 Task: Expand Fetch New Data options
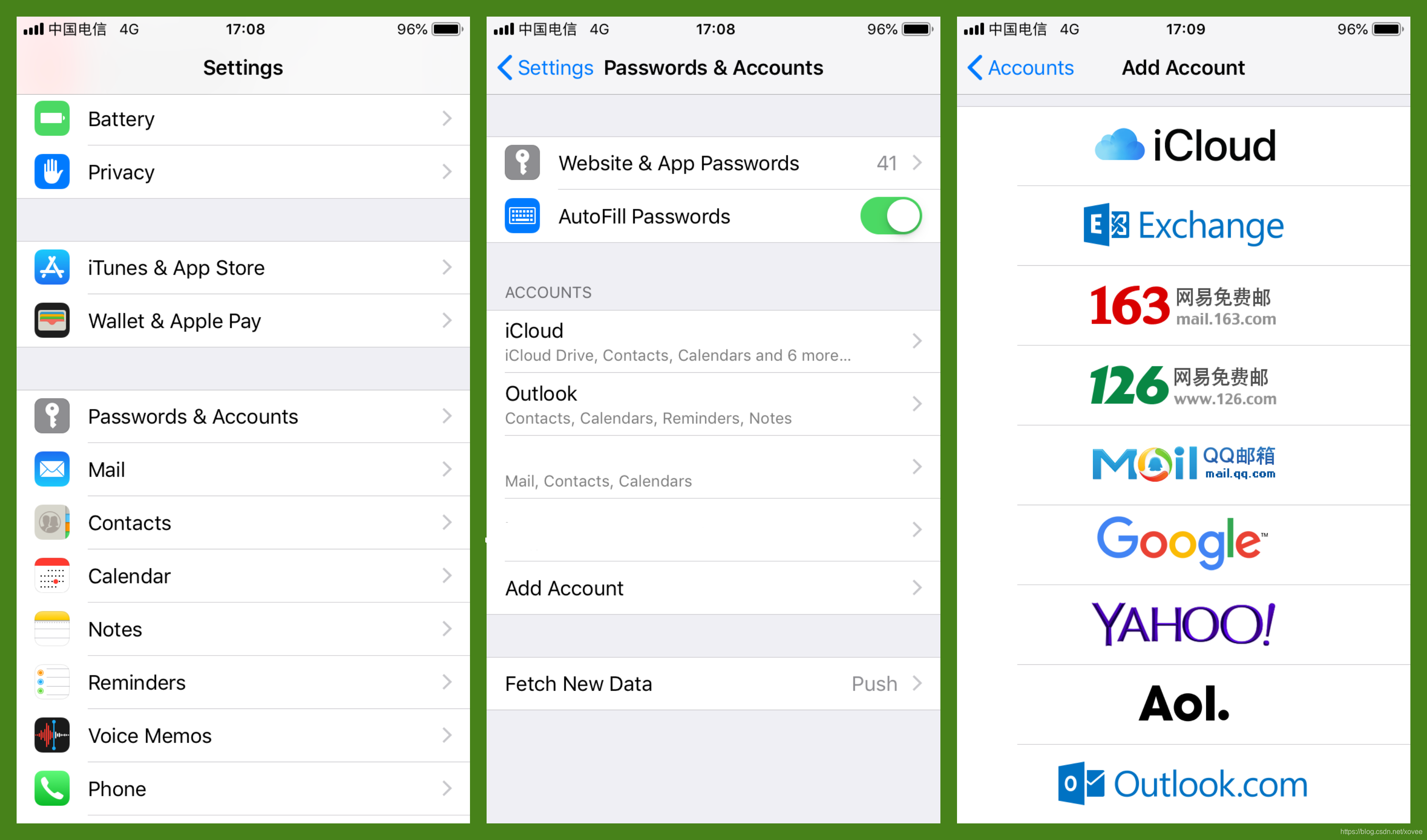[x=712, y=684]
